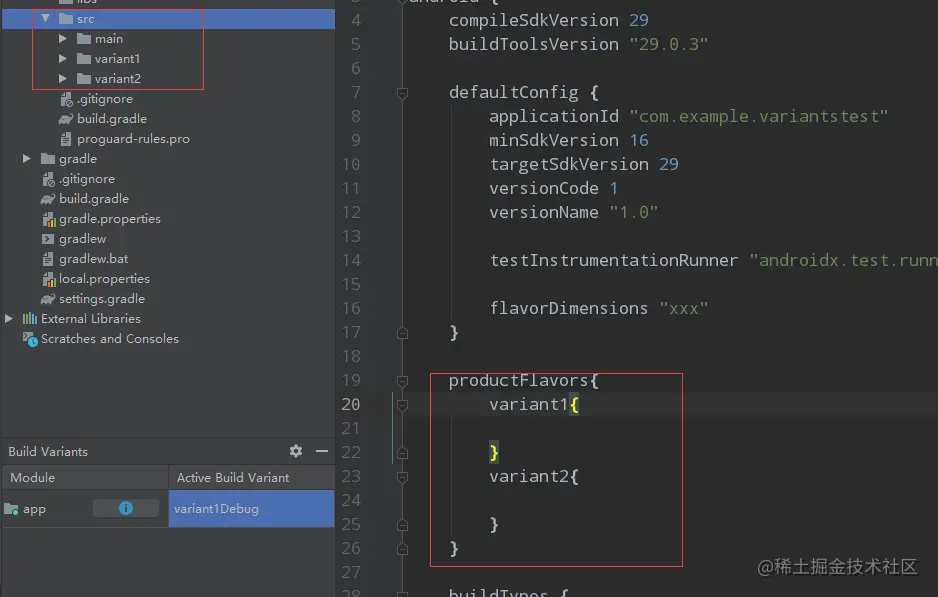Open gradle.properties file
Screen dimensions: 938x597
click(109, 219)
